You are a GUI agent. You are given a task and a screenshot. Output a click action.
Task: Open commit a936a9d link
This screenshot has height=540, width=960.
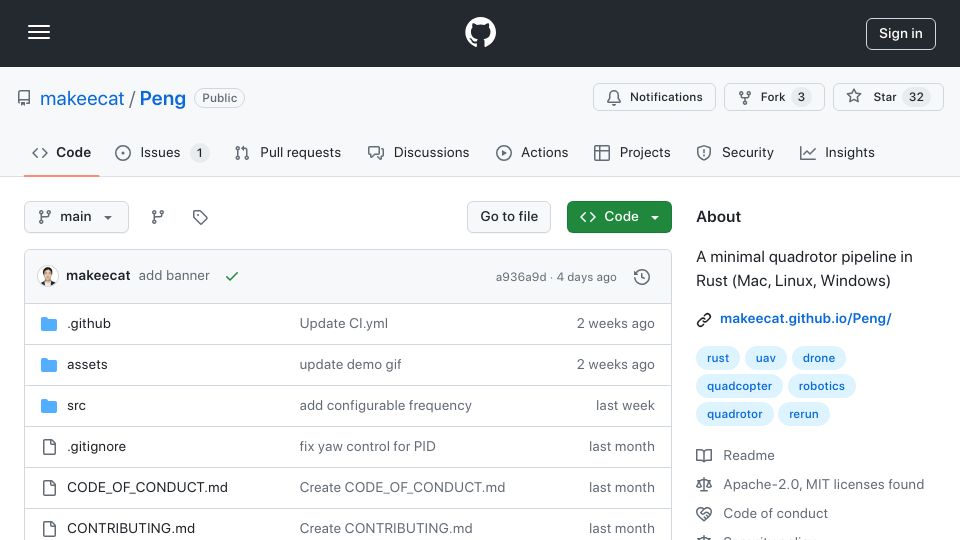pyautogui.click(x=521, y=277)
